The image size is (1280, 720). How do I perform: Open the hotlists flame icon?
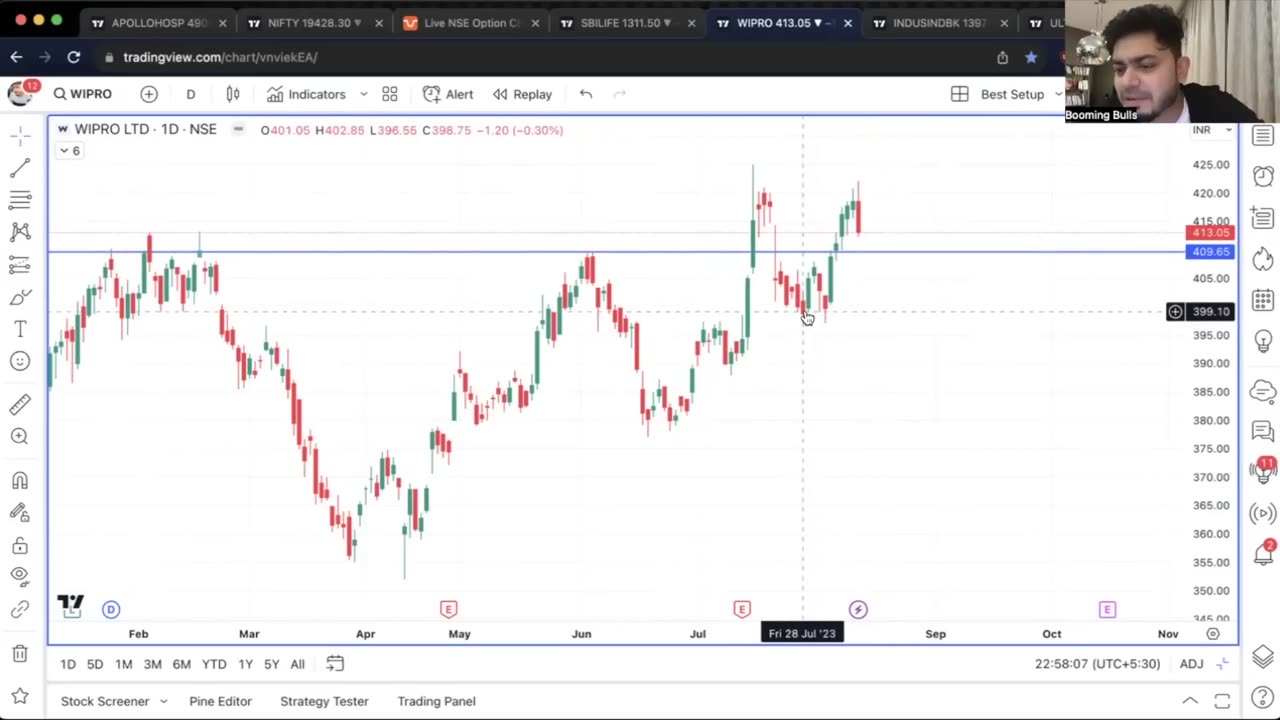pos(1263,258)
